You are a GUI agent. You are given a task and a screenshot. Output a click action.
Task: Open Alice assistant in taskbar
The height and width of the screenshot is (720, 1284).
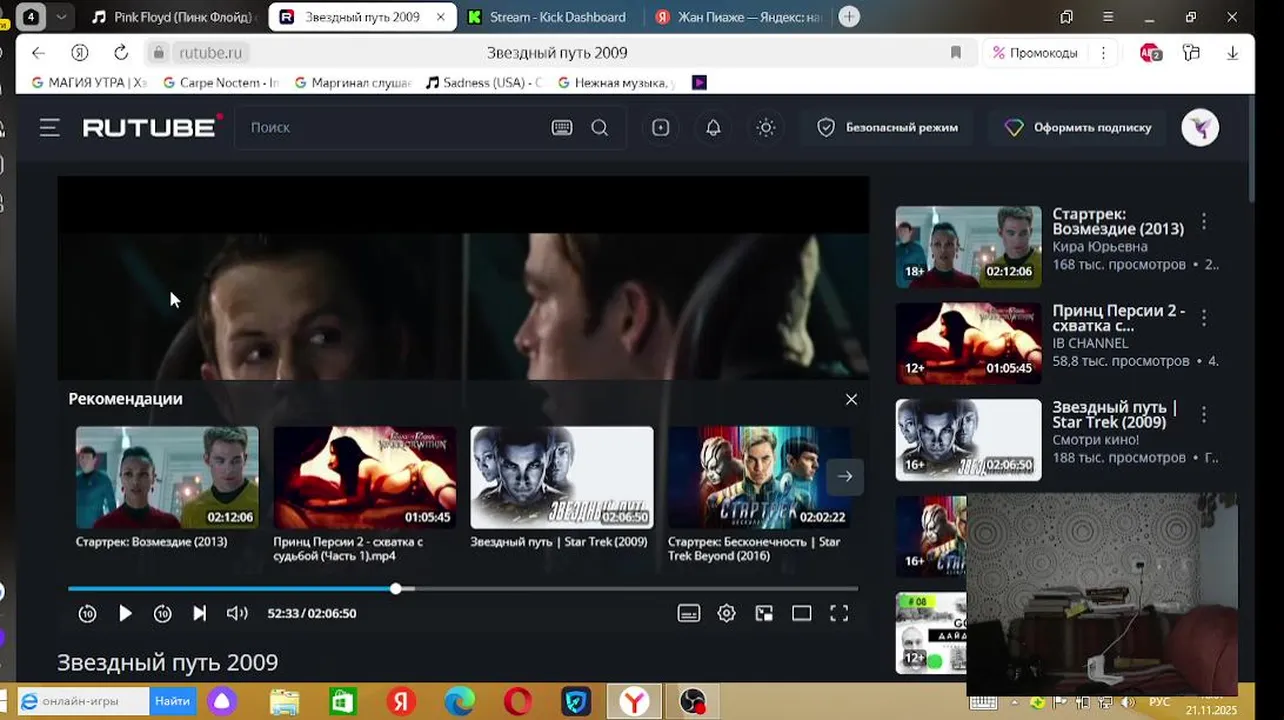pyautogui.click(x=221, y=702)
